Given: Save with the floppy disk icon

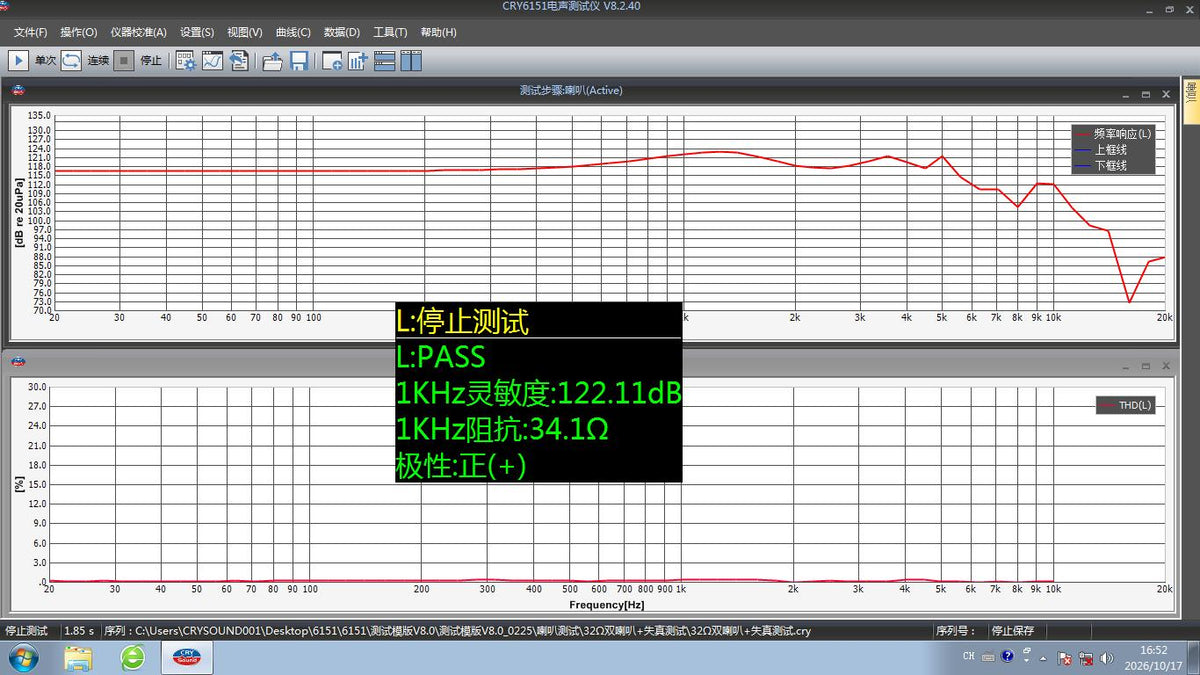Looking at the screenshot, I should click(298, 60).
